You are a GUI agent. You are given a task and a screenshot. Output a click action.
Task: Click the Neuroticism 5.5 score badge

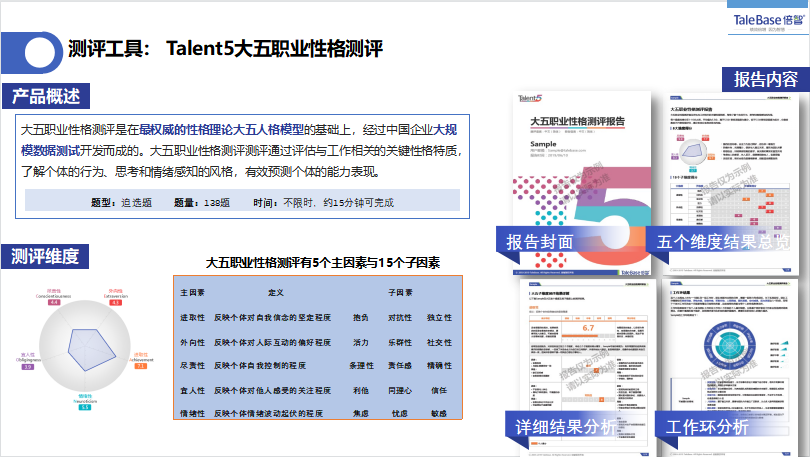tap(85, 407)
